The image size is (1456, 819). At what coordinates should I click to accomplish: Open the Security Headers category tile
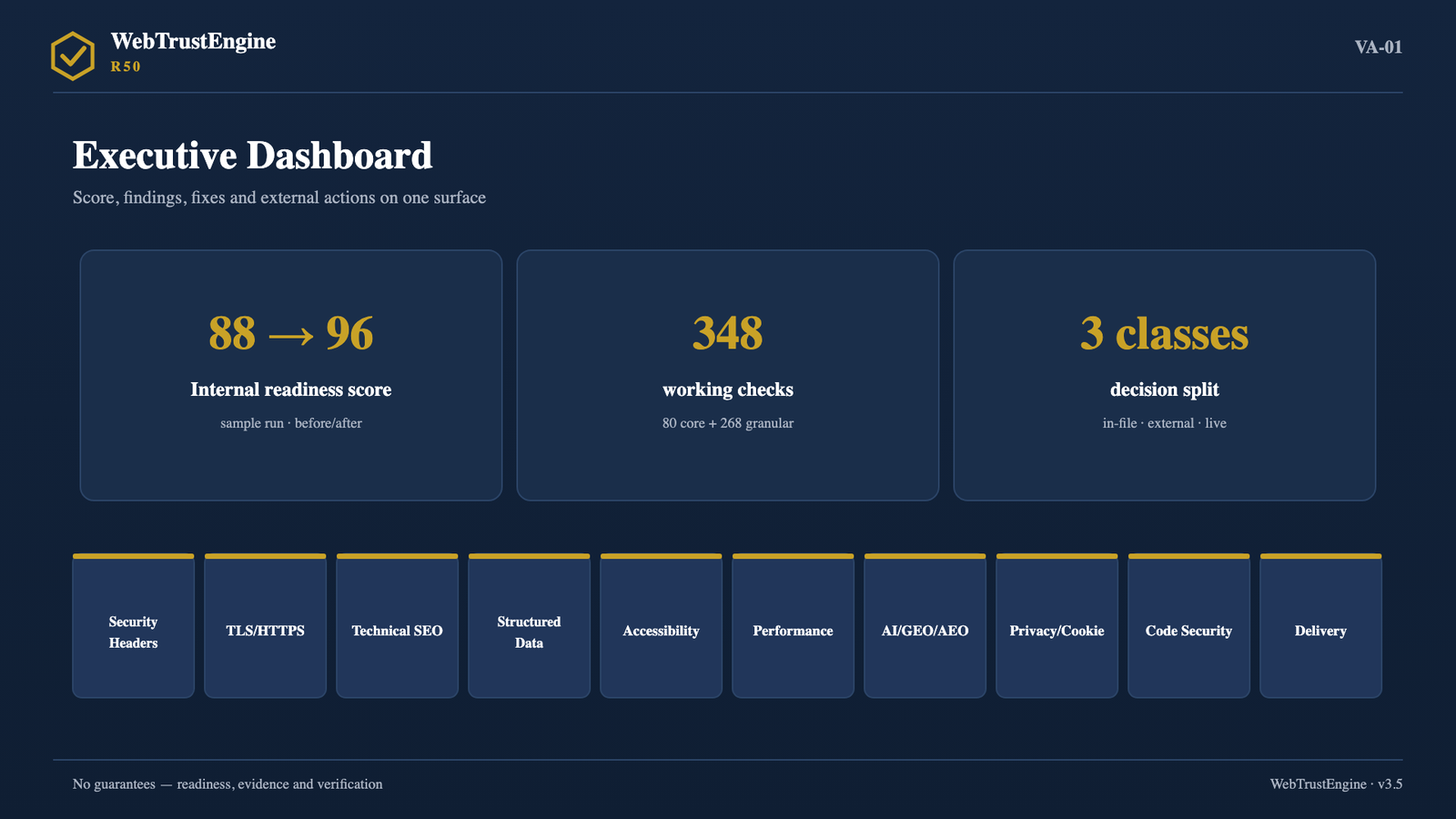point(134,626)
